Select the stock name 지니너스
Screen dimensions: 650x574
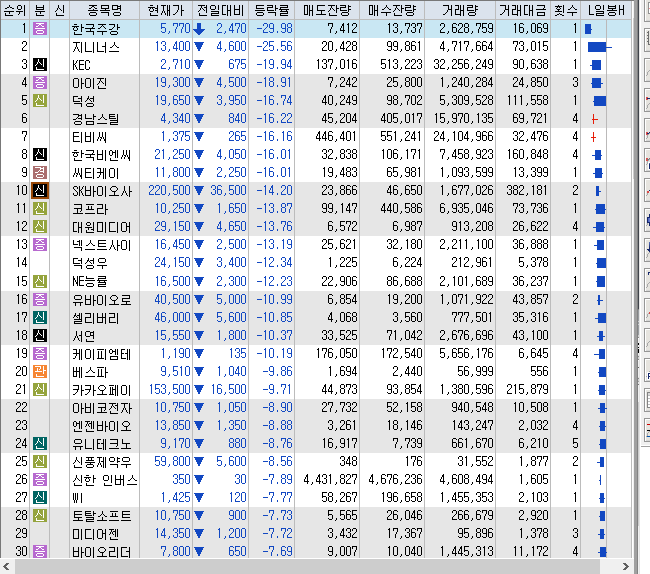[96, 47]
